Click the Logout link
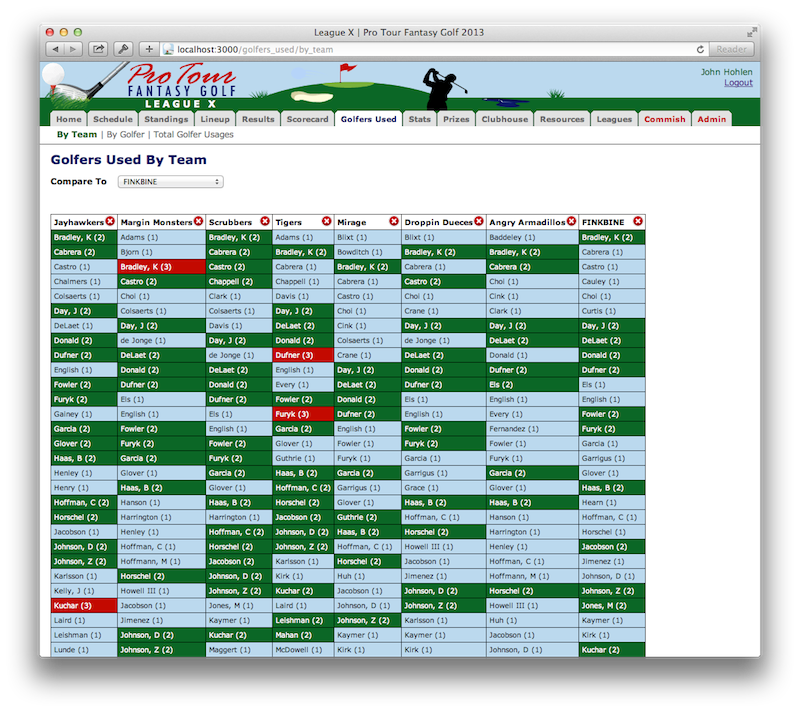Viewport: 800px width, 712px height. tap(738, 83)
